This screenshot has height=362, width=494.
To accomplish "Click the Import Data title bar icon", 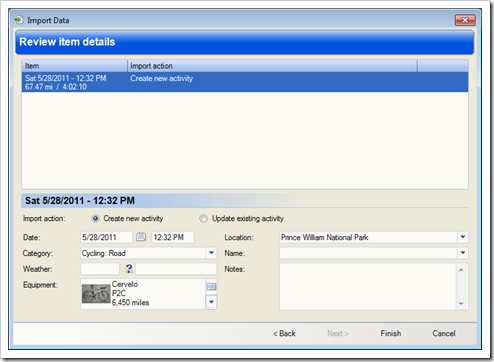I will coord(19,20).
